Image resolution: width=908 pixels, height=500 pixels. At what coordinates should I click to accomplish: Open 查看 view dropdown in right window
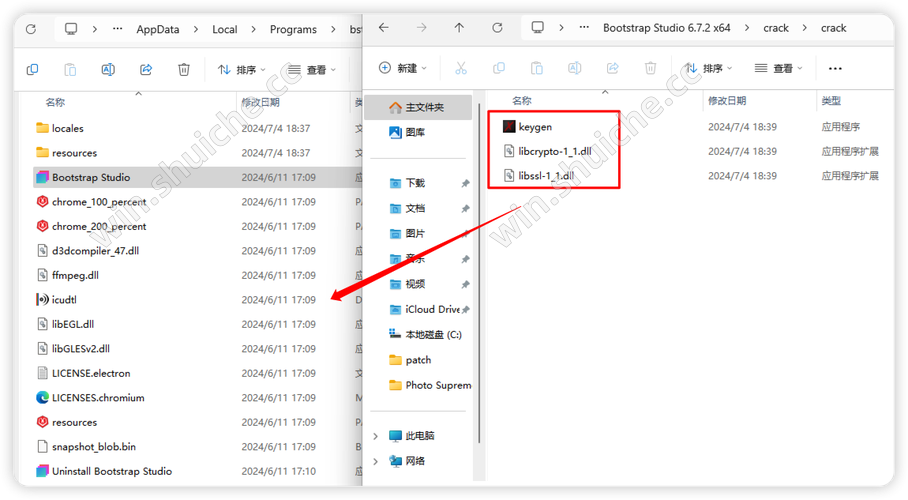tap(779, 68)
